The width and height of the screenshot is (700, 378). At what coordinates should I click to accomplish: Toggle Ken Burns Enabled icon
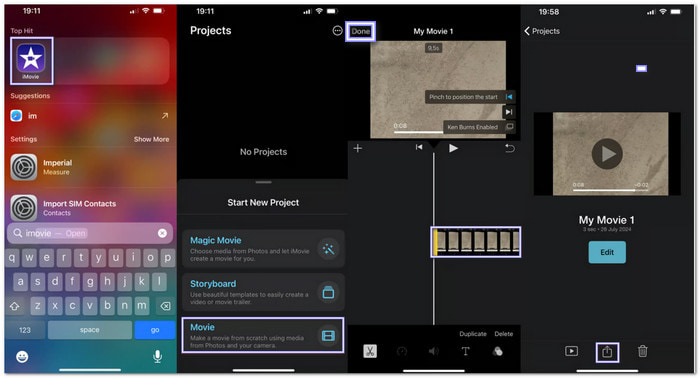tap(509, 127)
